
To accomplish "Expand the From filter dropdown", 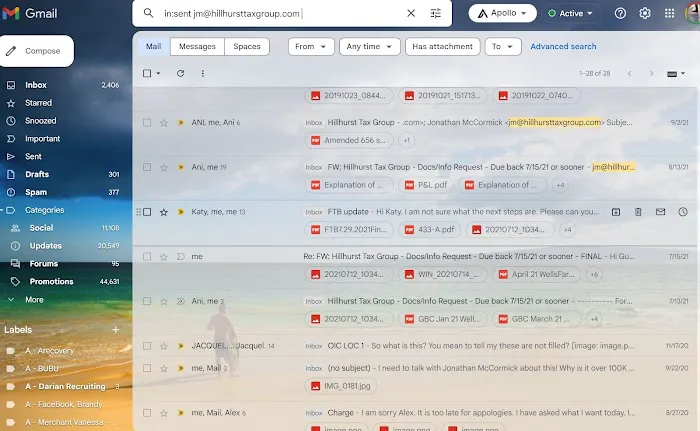I will (x=311, y=47).
